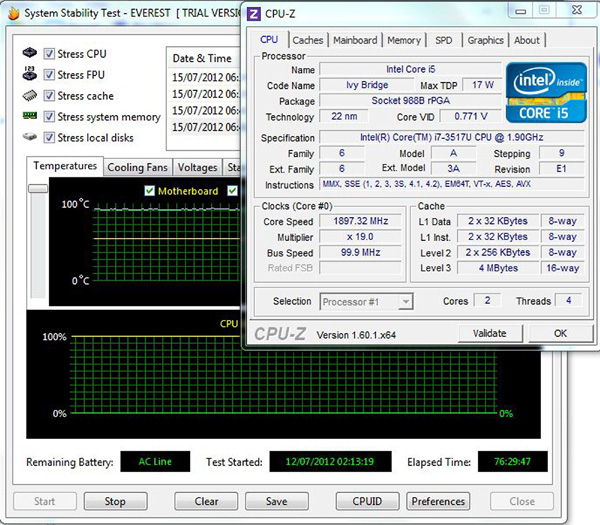Stop the system stability test
600x525 pixels.
coord(115,501)
